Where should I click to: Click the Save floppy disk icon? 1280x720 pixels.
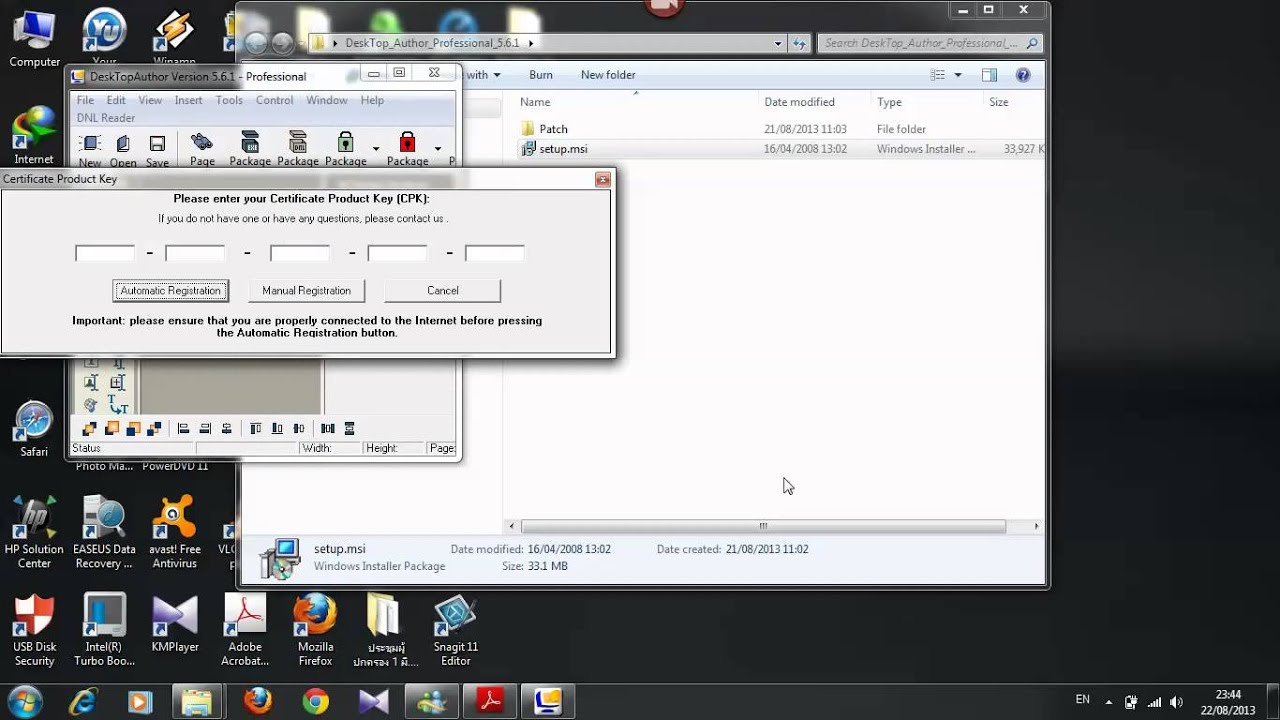click(x=157, y=145)
